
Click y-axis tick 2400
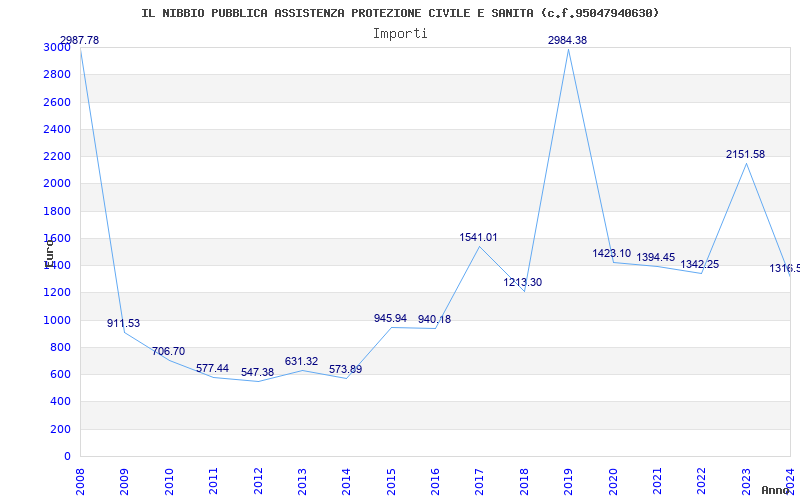point(57,129)
